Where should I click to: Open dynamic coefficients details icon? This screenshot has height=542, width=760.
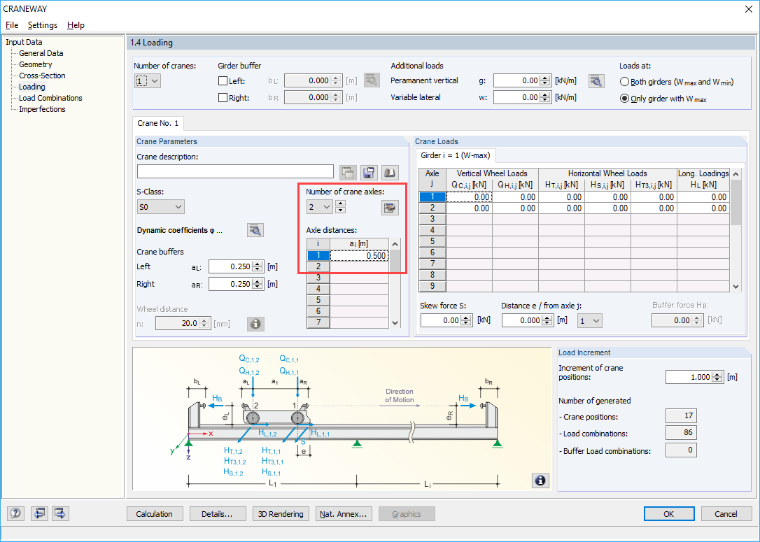tap(255, 230)
